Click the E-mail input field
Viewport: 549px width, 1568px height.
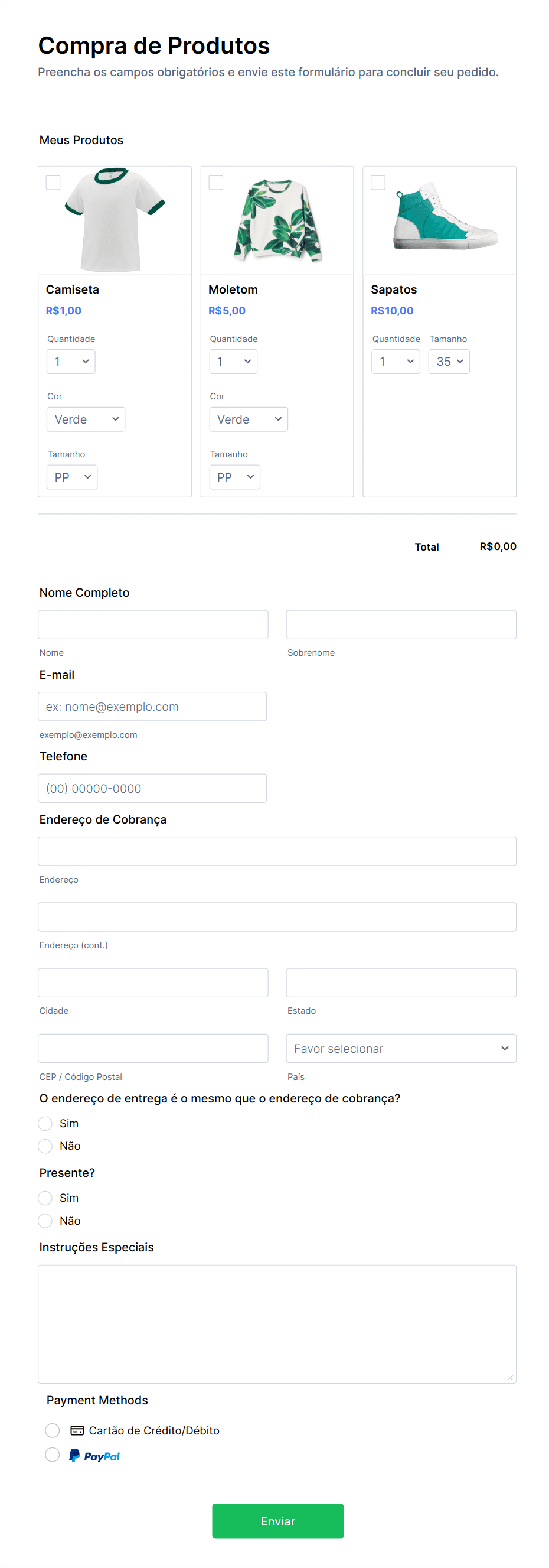pos(152,706)
